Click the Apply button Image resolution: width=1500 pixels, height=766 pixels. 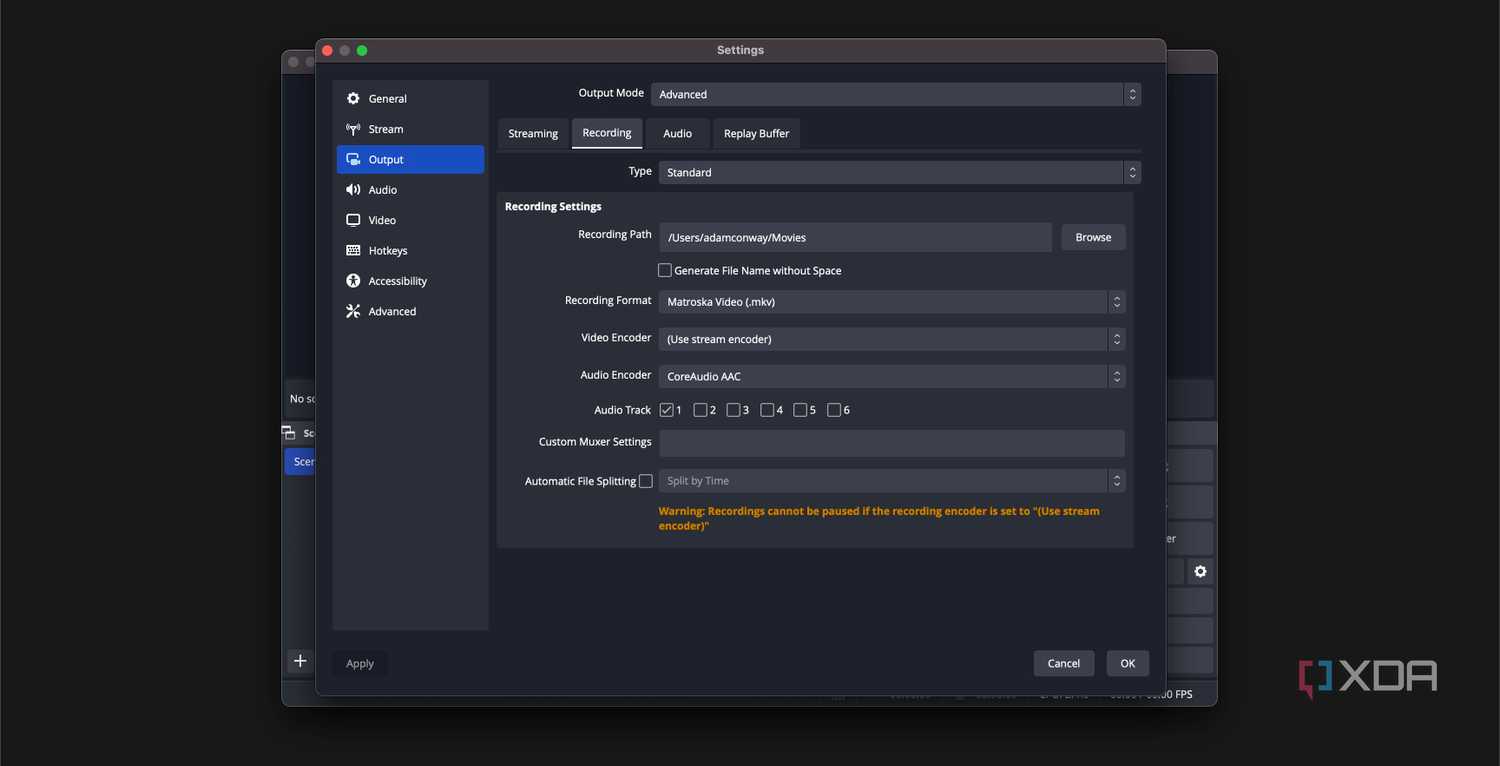point(360,663)
